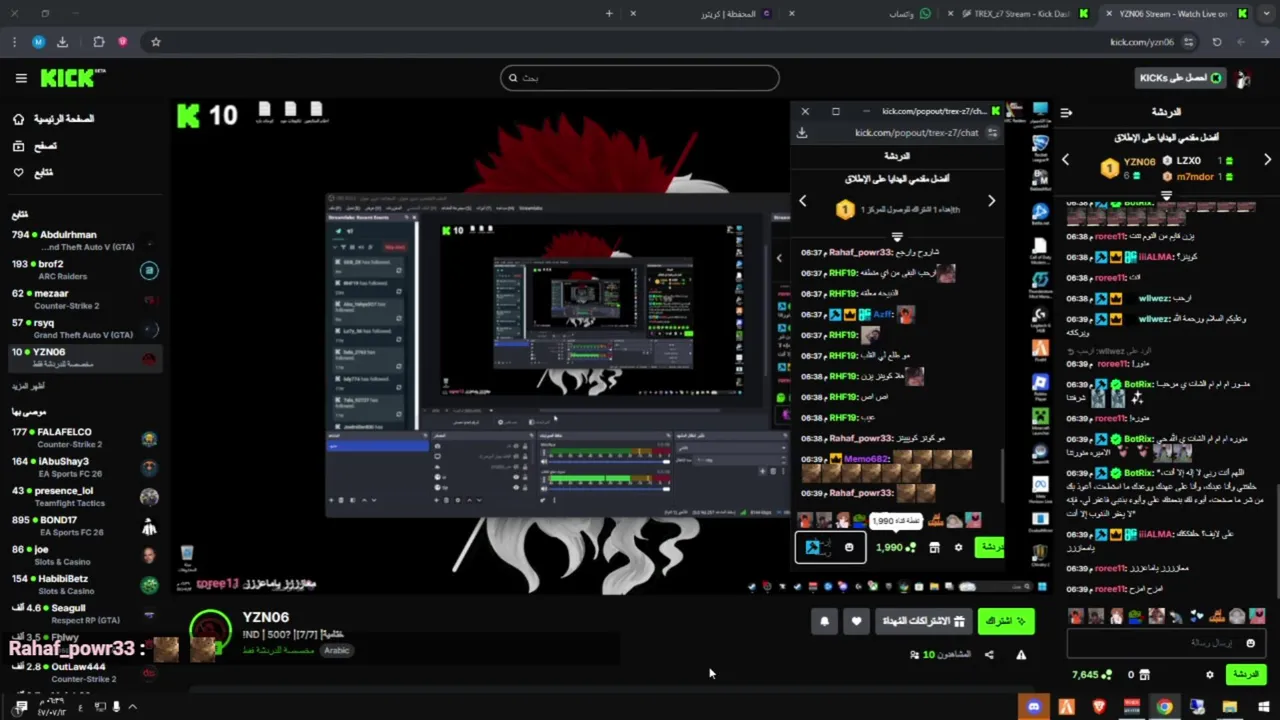This screenshot has width=1280, height=720.
Task: Open settings gear in popout chat
Action: click(958, 548)
